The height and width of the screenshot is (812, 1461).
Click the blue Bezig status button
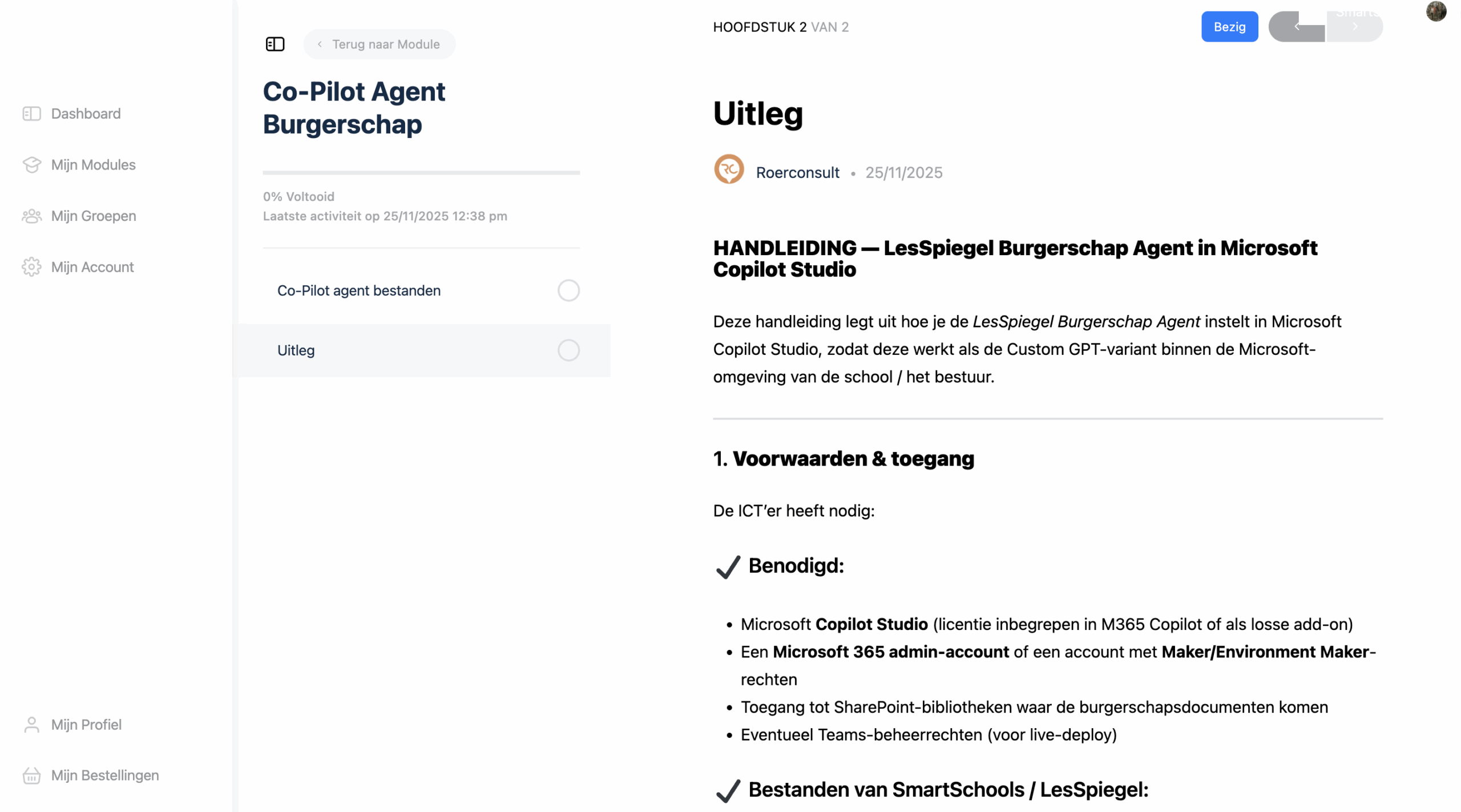1229,27
